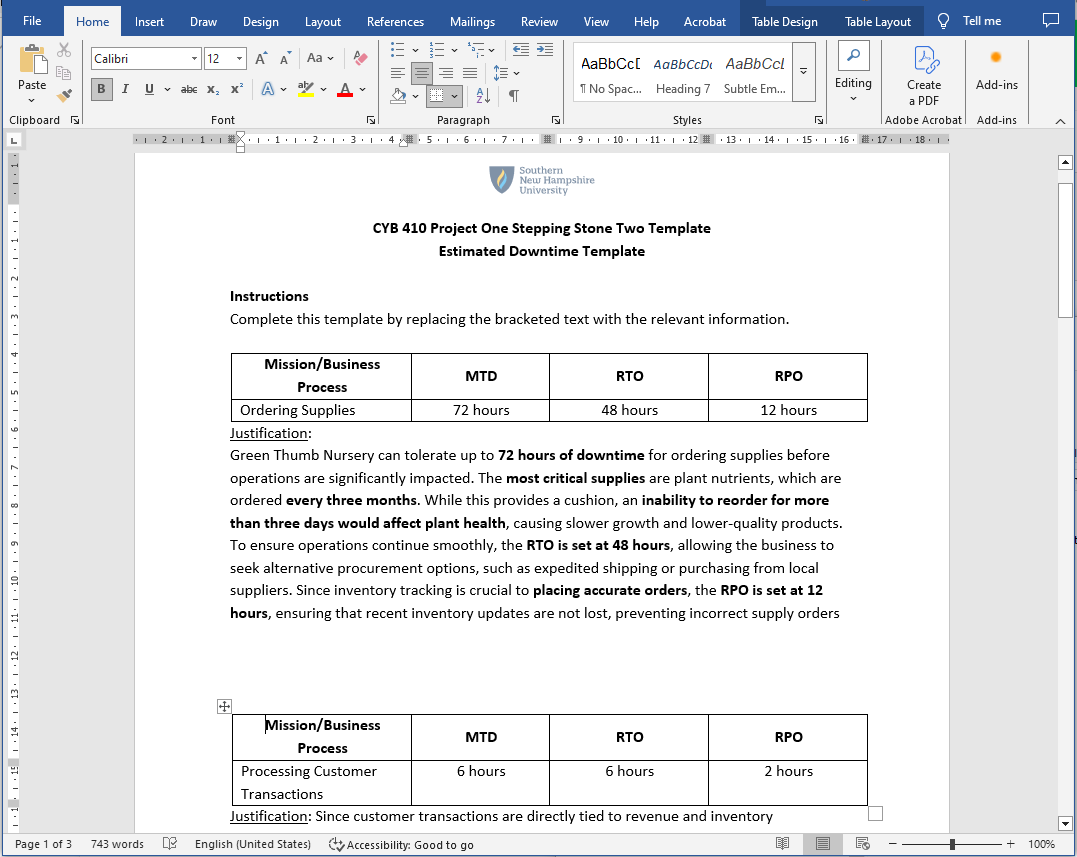Apply yellow text highlight color

(306, 89)
